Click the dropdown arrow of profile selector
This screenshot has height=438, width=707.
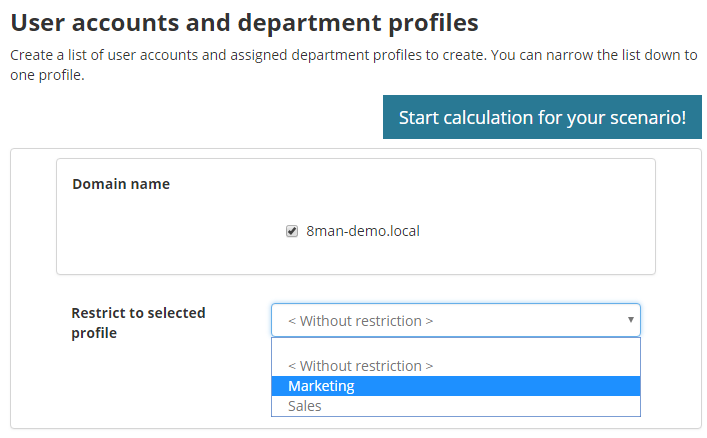tap(630, 320)
